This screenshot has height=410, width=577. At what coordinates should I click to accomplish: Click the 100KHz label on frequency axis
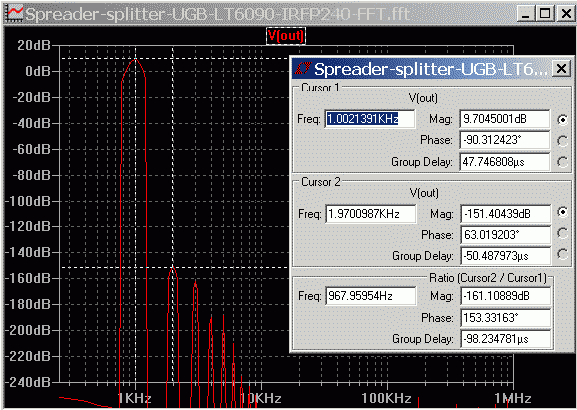pos(386,398)
